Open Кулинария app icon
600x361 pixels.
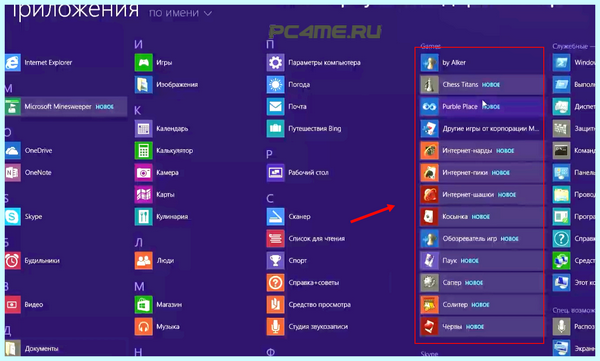tap(143, 217)
